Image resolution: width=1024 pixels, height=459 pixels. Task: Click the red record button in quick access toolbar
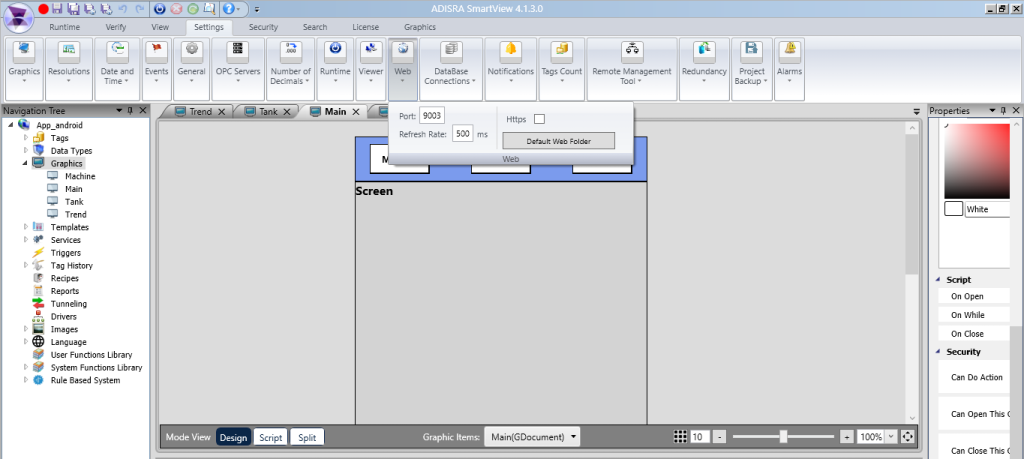[44, 8]
